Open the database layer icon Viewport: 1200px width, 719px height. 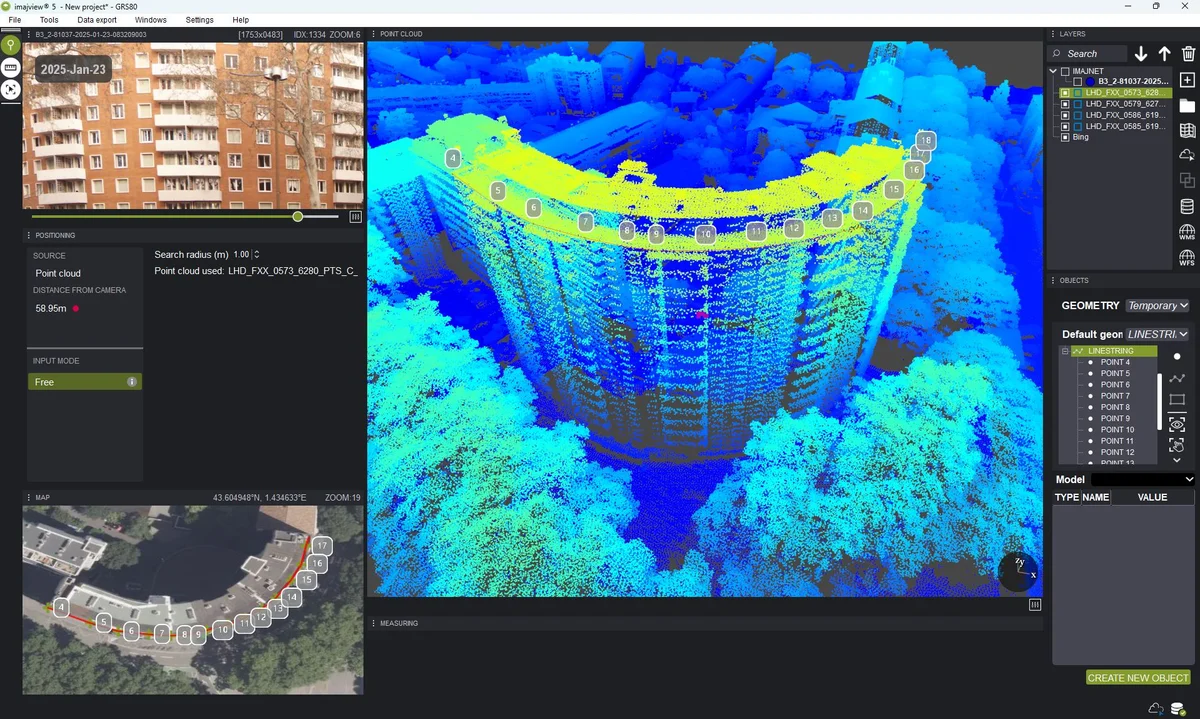coord(1187,206)
